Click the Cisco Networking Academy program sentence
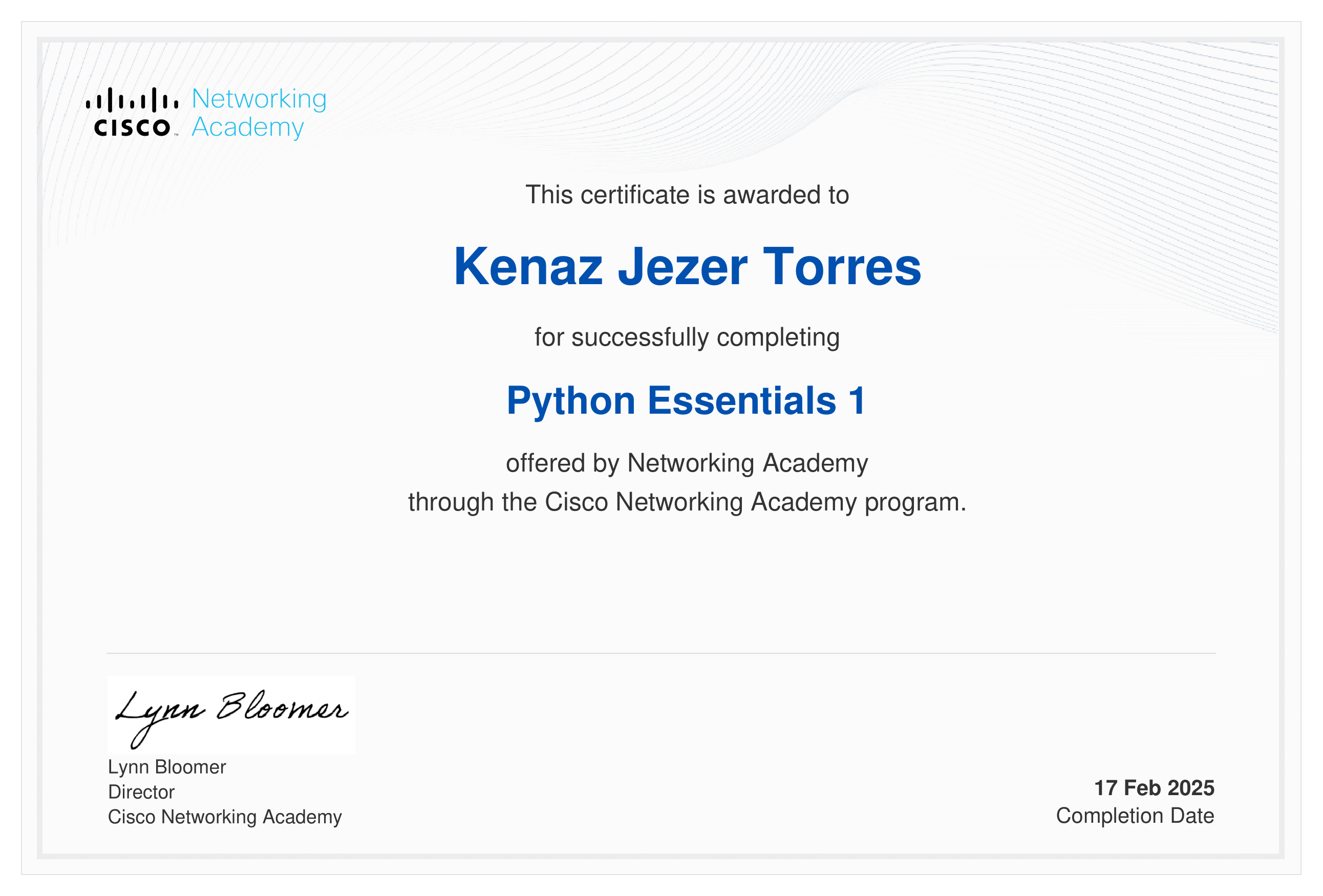 (687, 502)
